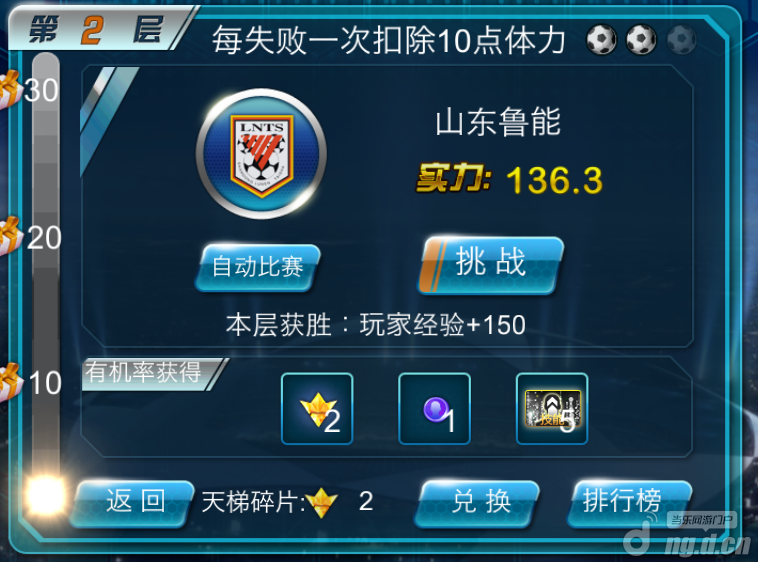Click the greyed-out third soccer ball
Screen dimensions: 758x562
[x=682, y=39]
